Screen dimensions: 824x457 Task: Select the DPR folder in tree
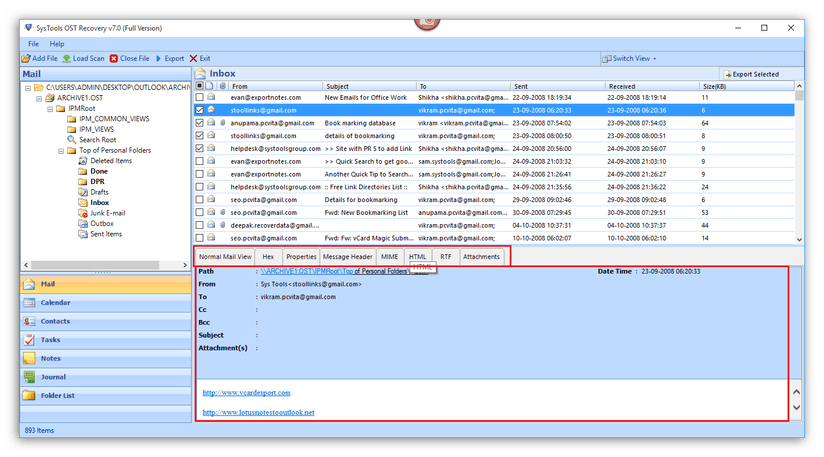click(97, 182)
